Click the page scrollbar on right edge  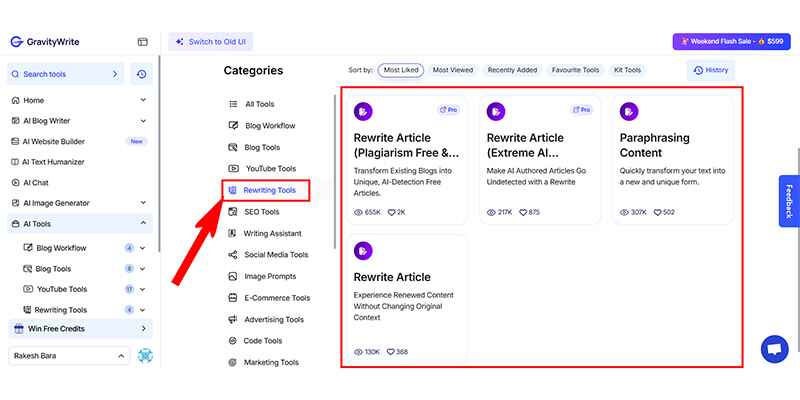click(x=797, y=250)
